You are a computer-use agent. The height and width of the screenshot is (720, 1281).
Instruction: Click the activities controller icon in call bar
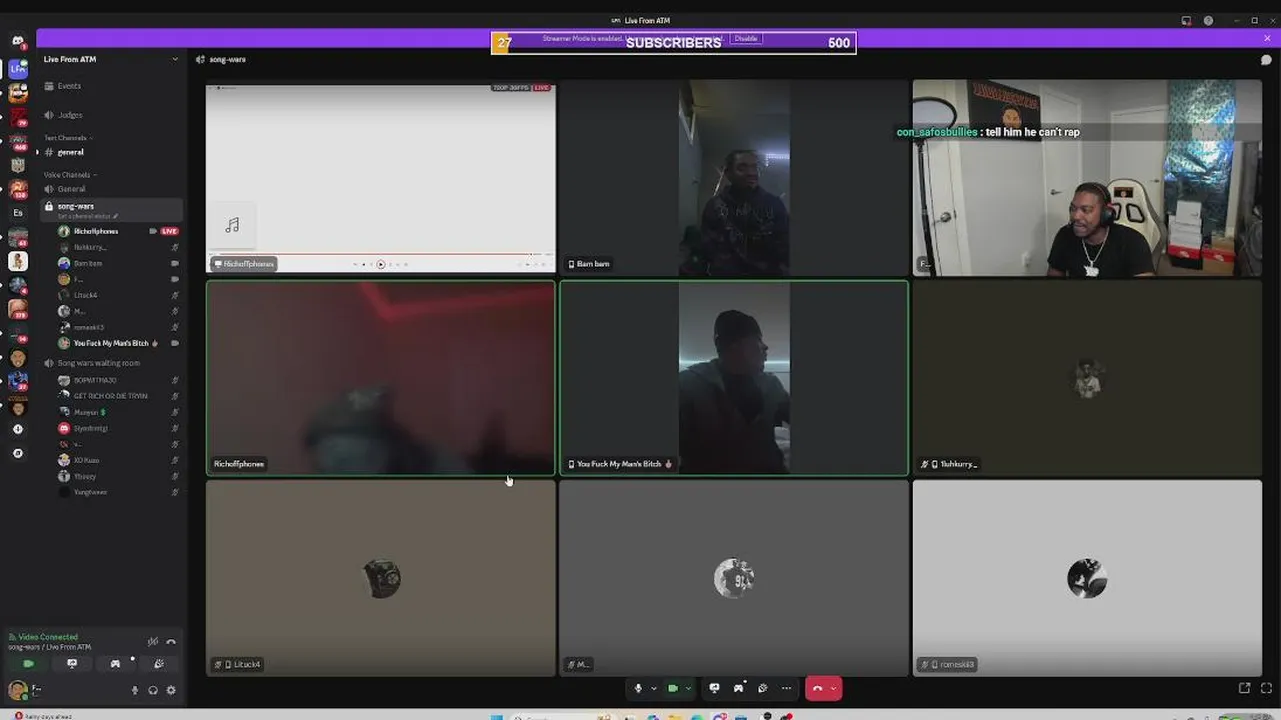(739, 688)
